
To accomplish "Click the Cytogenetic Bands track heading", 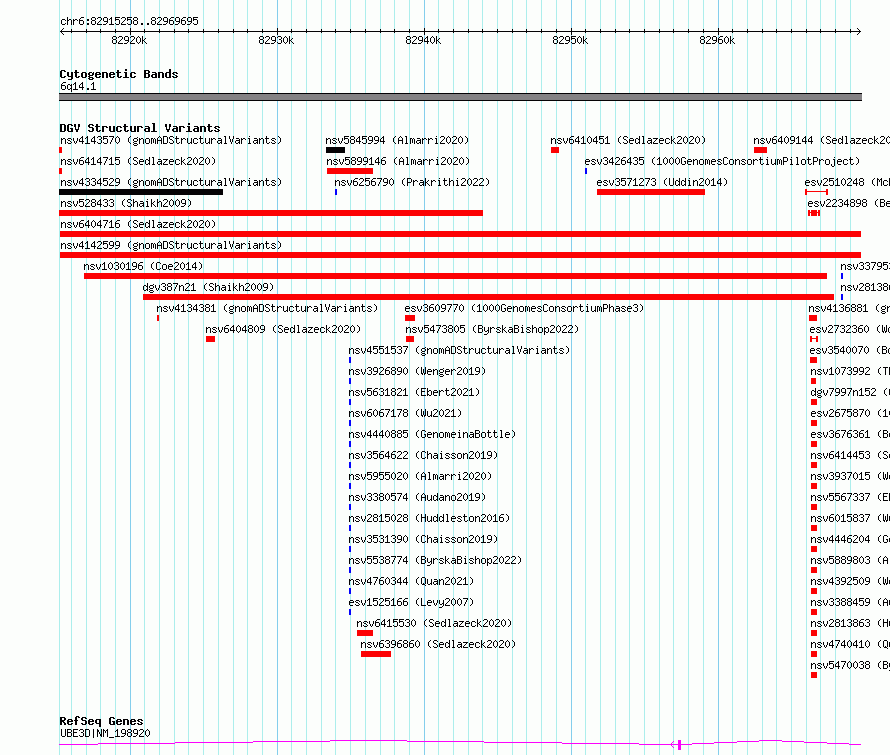I will 119,74.
